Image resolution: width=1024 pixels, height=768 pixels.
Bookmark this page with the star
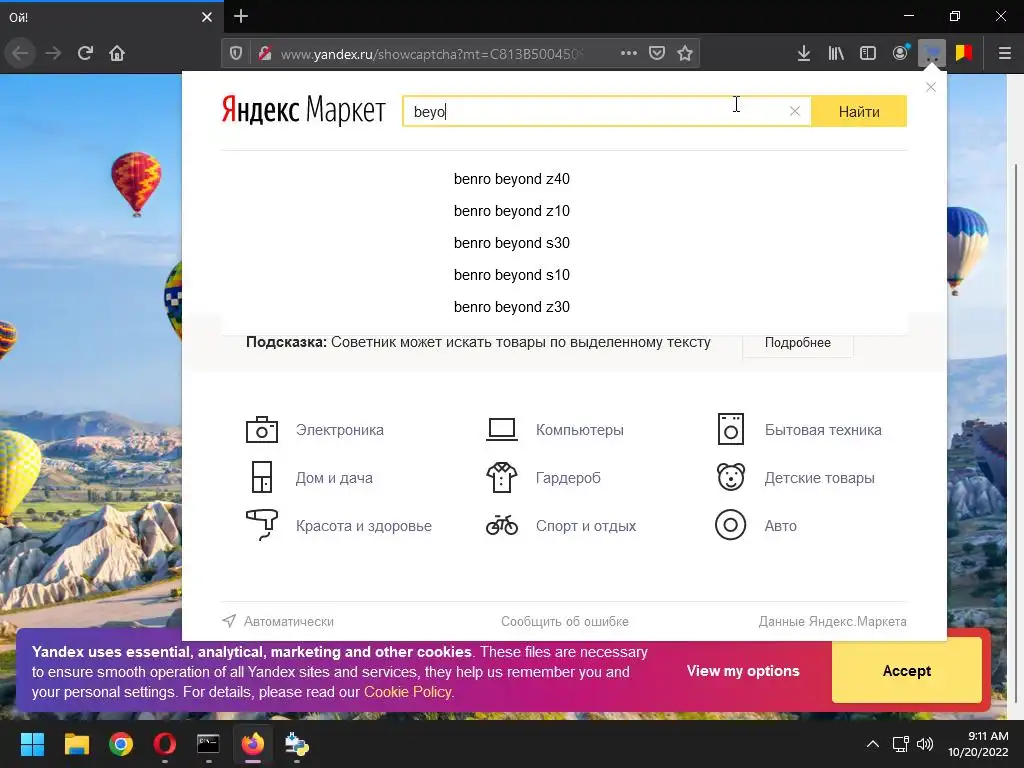coord(684,53)
